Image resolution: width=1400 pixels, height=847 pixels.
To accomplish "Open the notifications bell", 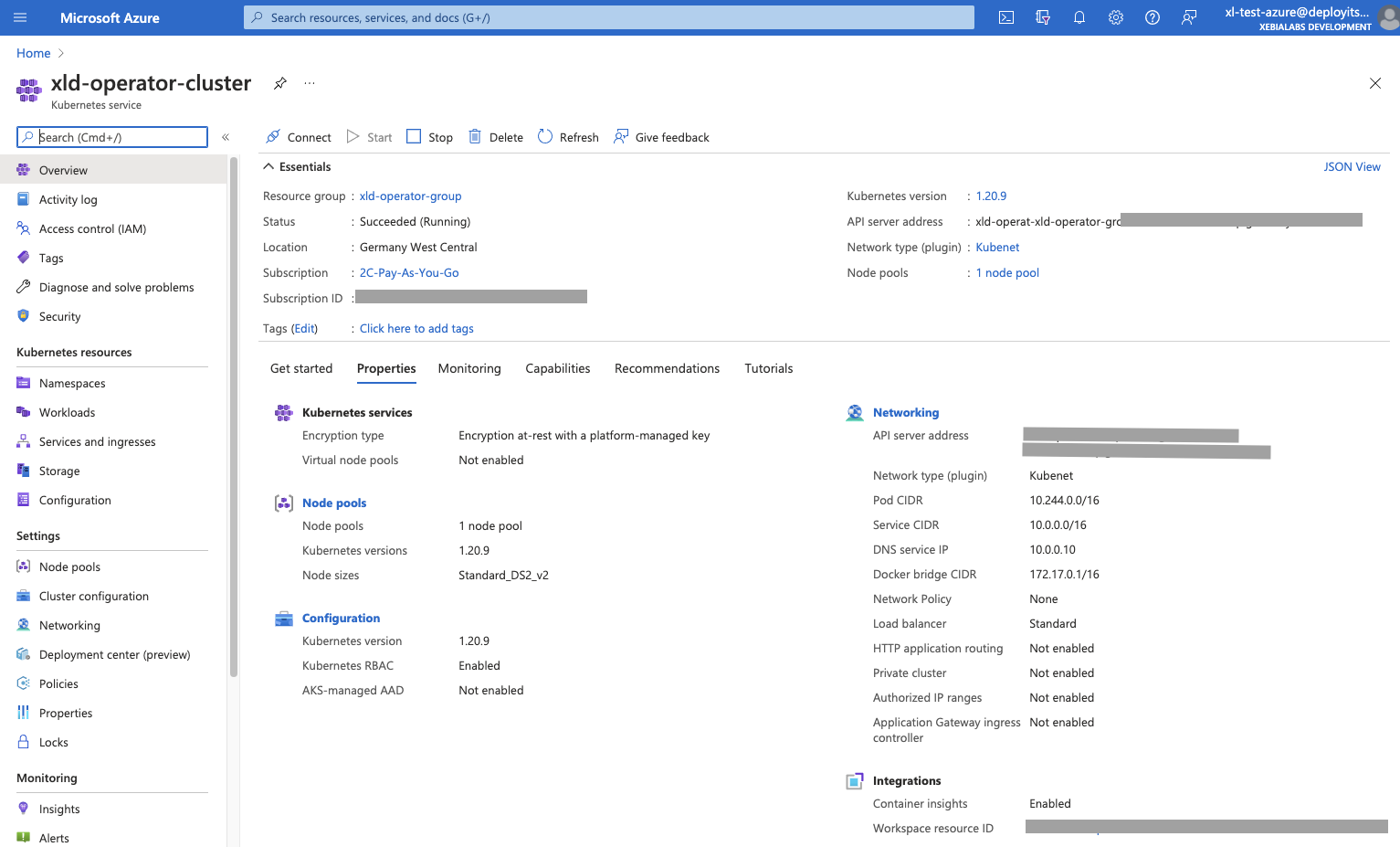I will pos(1079,17).
